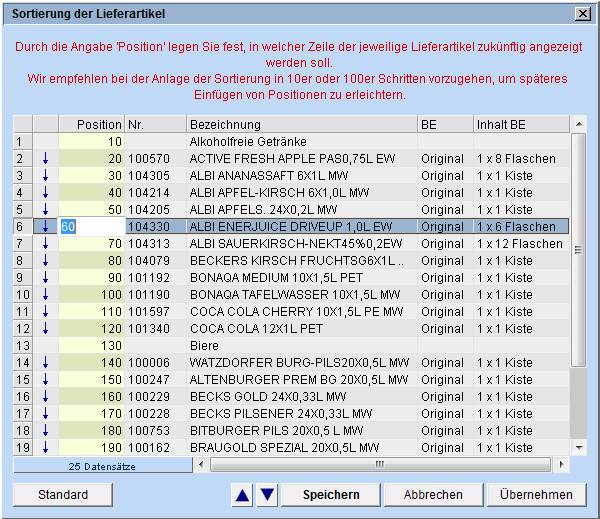This screenshot has height=519, width=600.
Task: Click the Übernehmen button
Action: [536, 494]
